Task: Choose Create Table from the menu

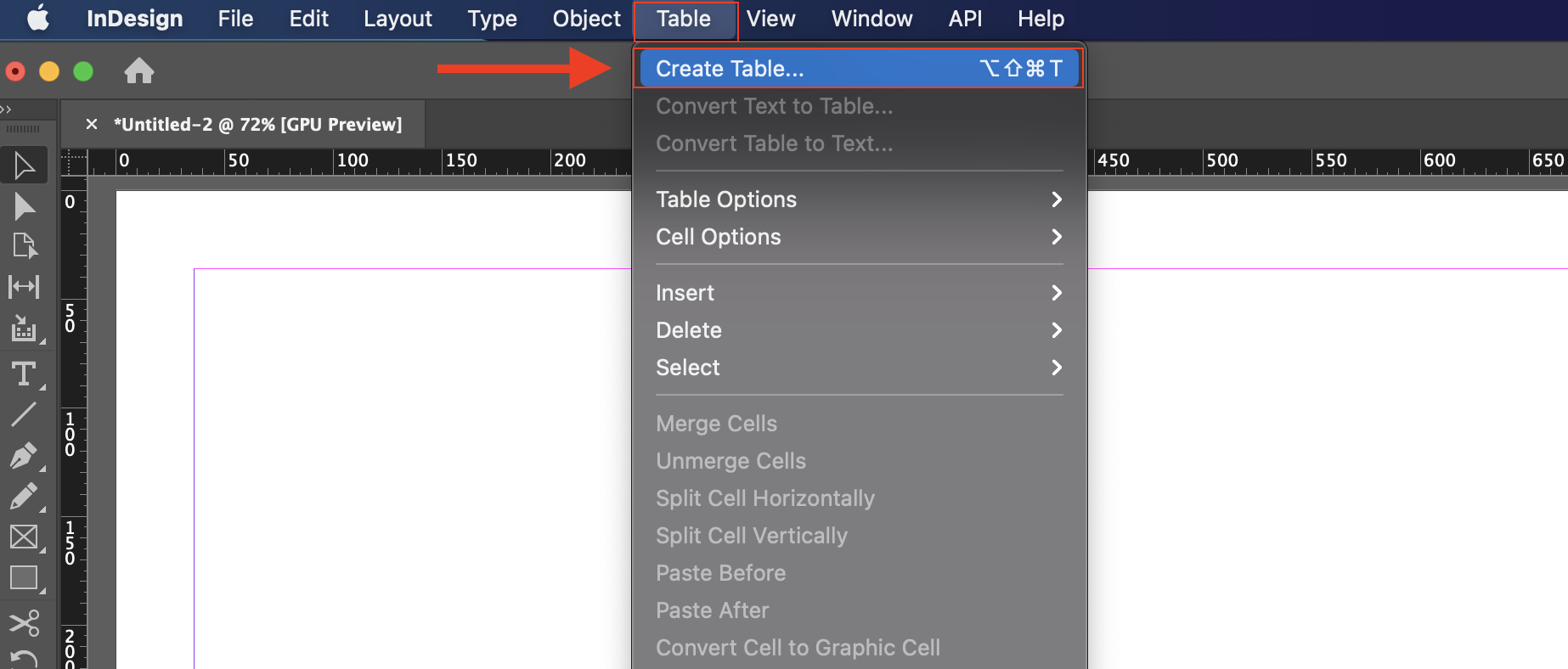Action: point(859,69)
